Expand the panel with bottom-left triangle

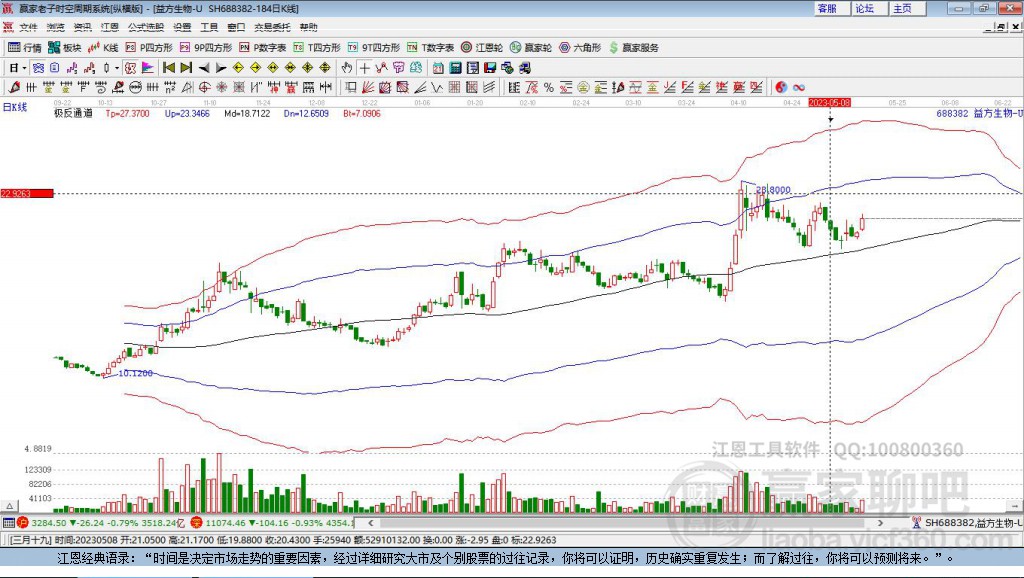pos(9,506)
